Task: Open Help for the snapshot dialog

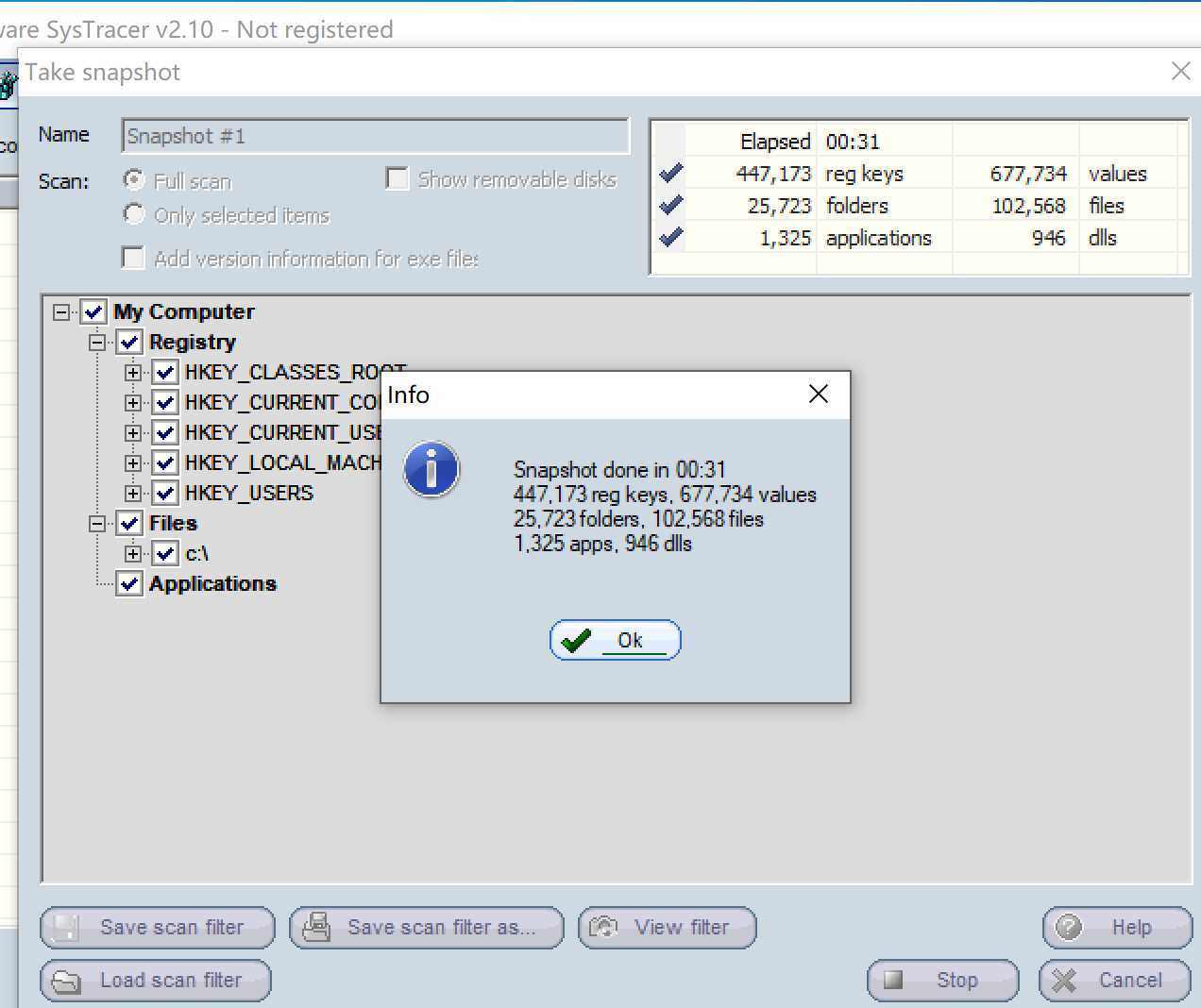Action: tap(1117, 927)
